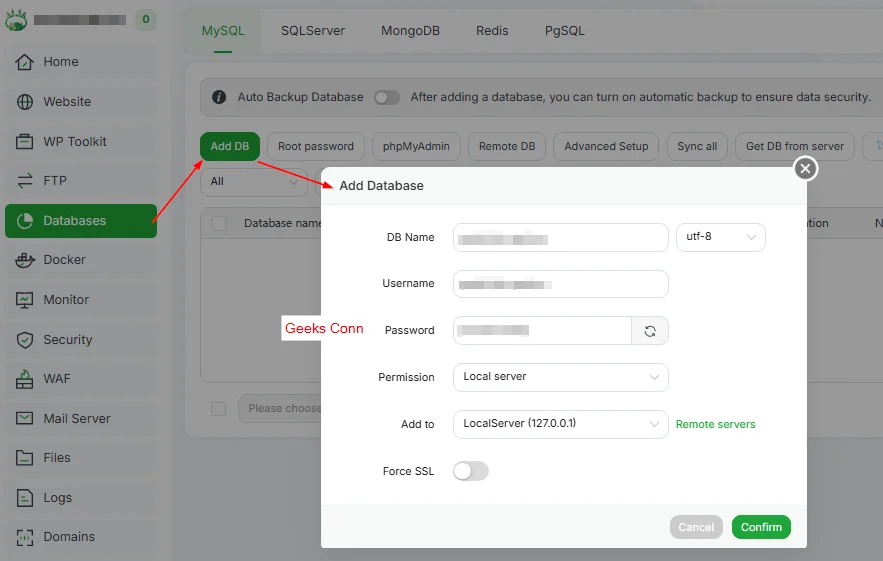Open the All filter dropdown
This screenshot has width=883, height=561.
click(254, 182)
